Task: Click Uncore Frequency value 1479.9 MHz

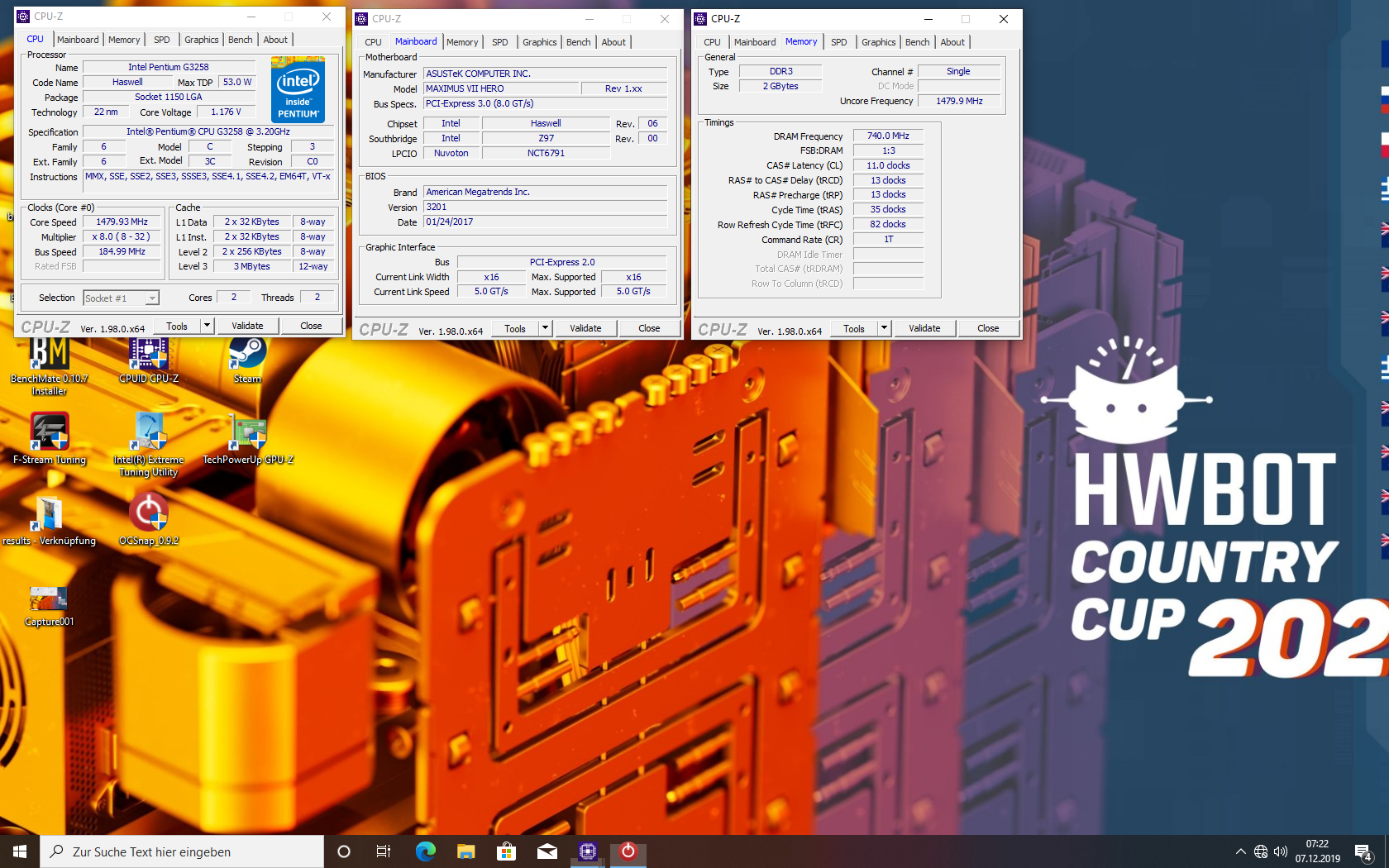Action: (x=959, y=101)
